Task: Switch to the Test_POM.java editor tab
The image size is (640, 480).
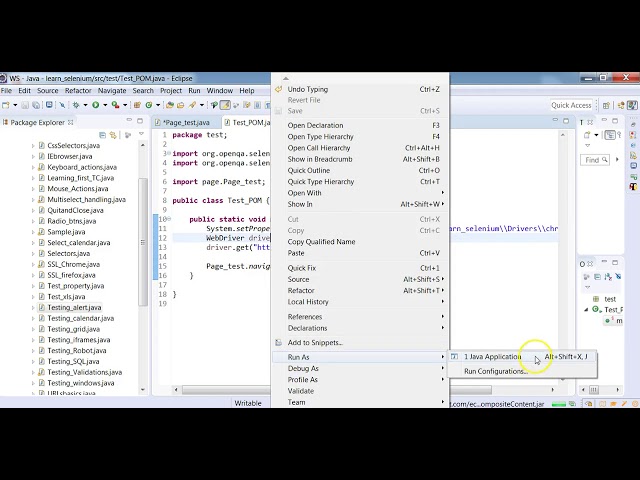Action: point(248,122)
